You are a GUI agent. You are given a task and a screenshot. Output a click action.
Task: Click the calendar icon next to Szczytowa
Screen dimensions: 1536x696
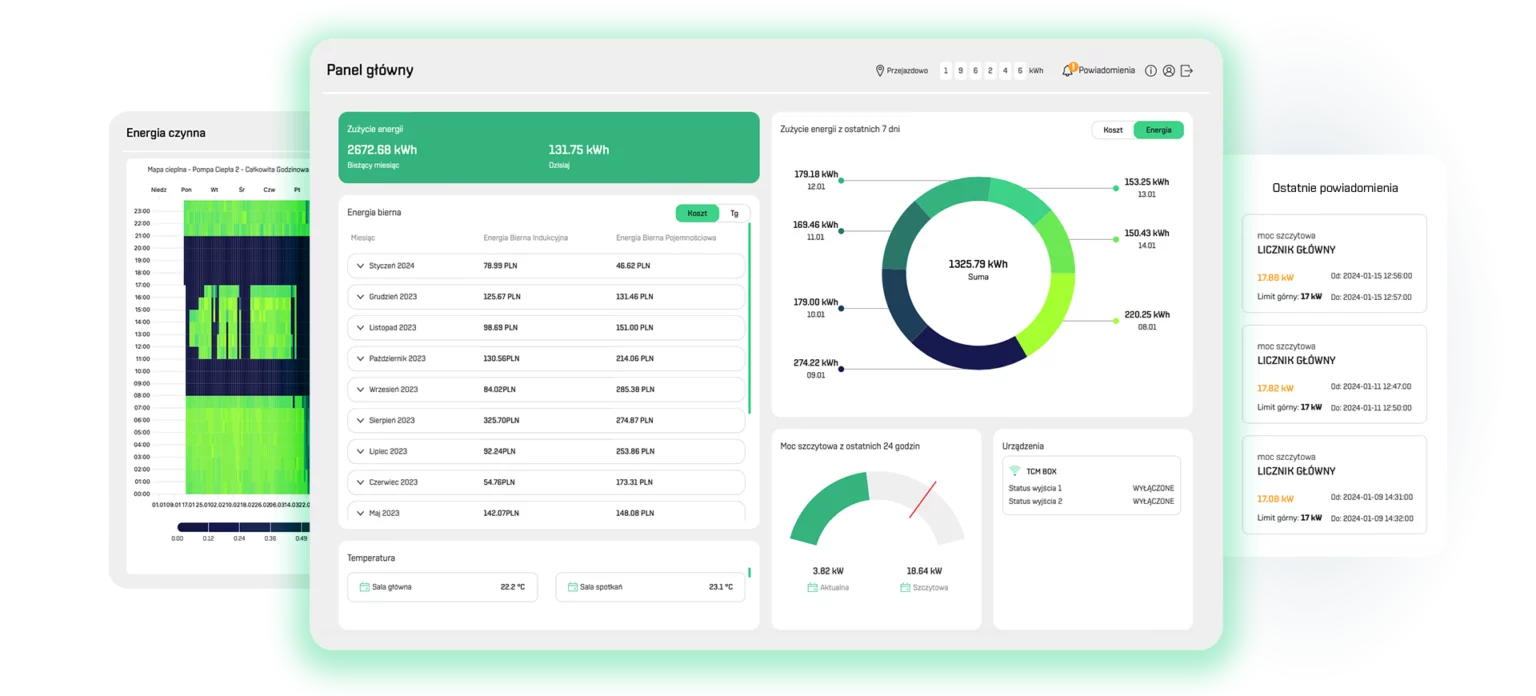point(904,588)
